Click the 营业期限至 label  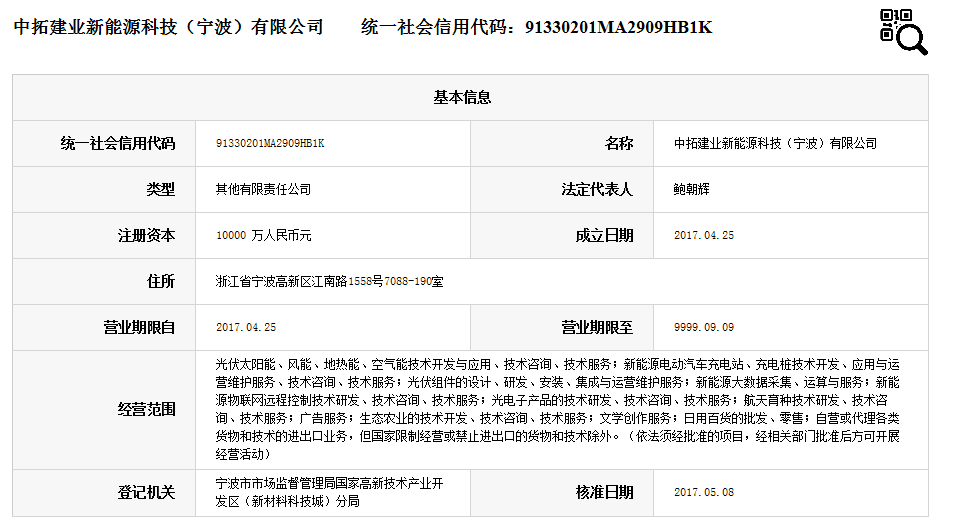(597, 328)
